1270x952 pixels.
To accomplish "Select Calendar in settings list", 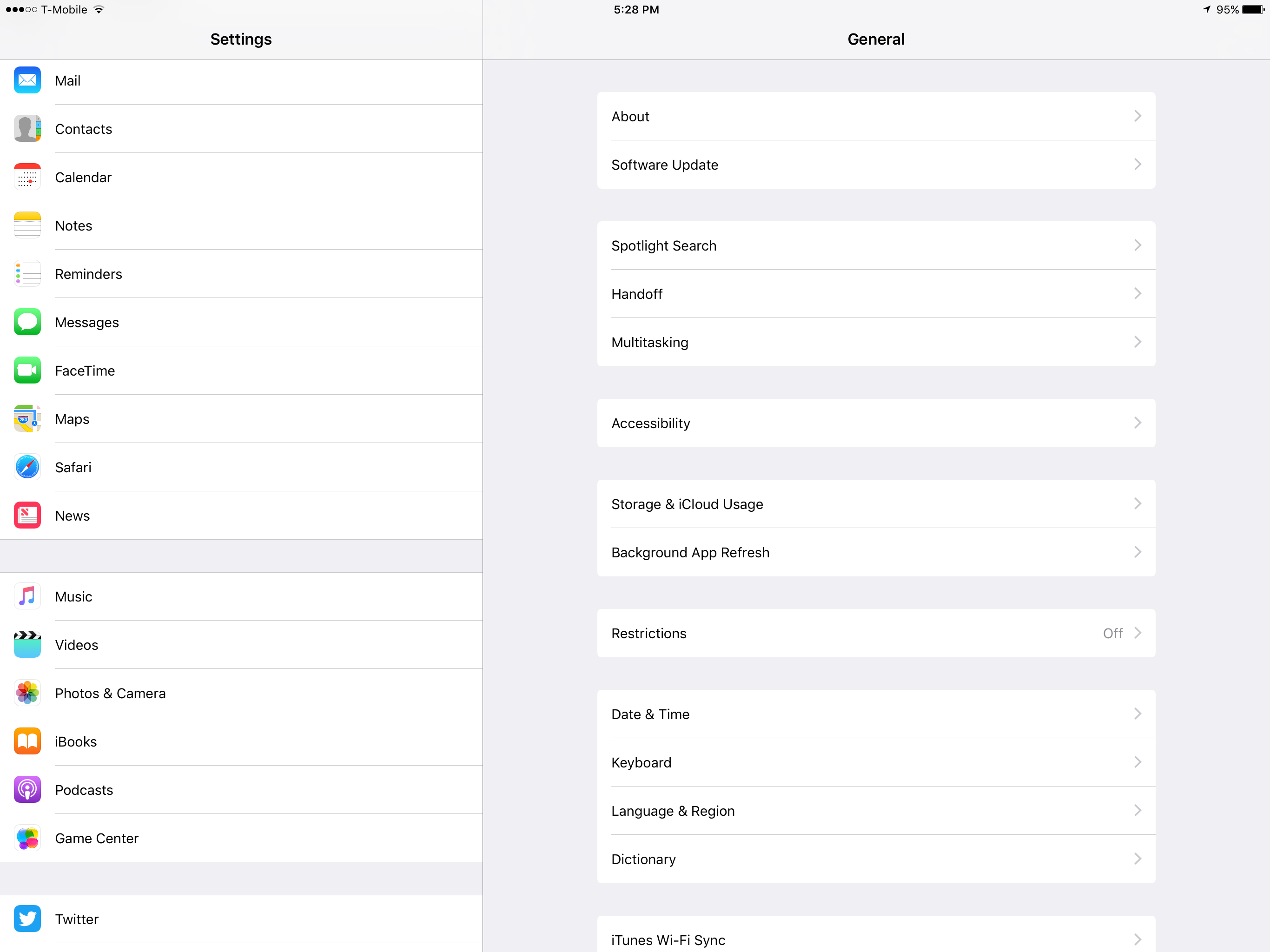I will point(83,178).
